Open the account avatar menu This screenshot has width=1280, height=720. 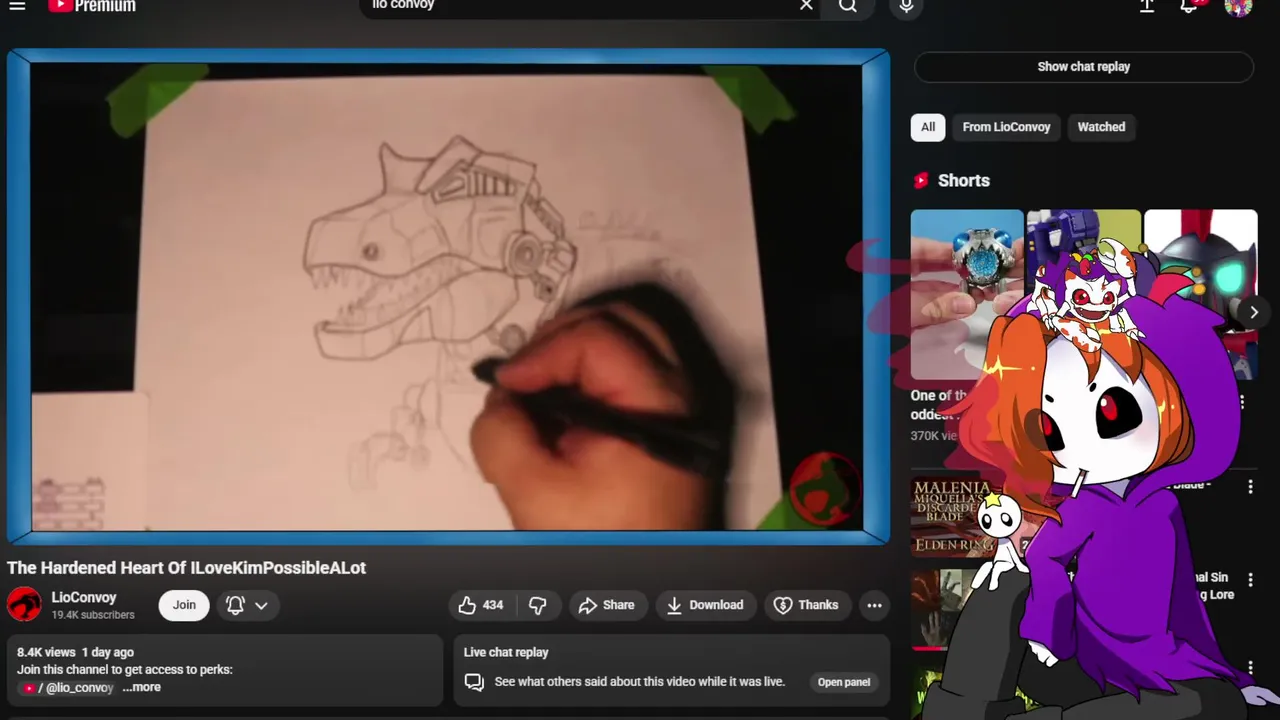pyautogui.click(x=1238, y=6)
